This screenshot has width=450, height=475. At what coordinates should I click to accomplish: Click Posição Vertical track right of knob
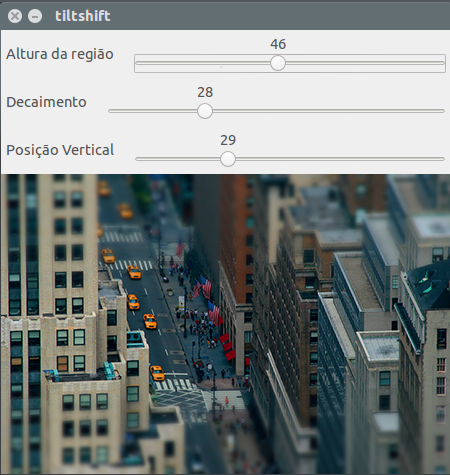coord(340,159)
